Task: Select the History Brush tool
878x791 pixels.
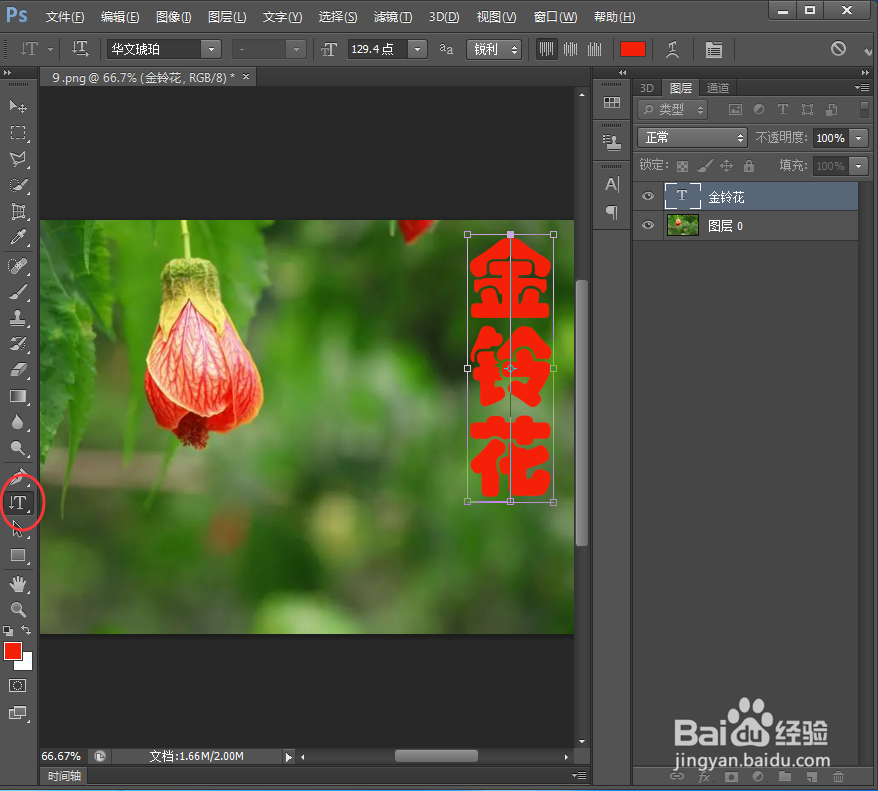Action: click(18, 344)
